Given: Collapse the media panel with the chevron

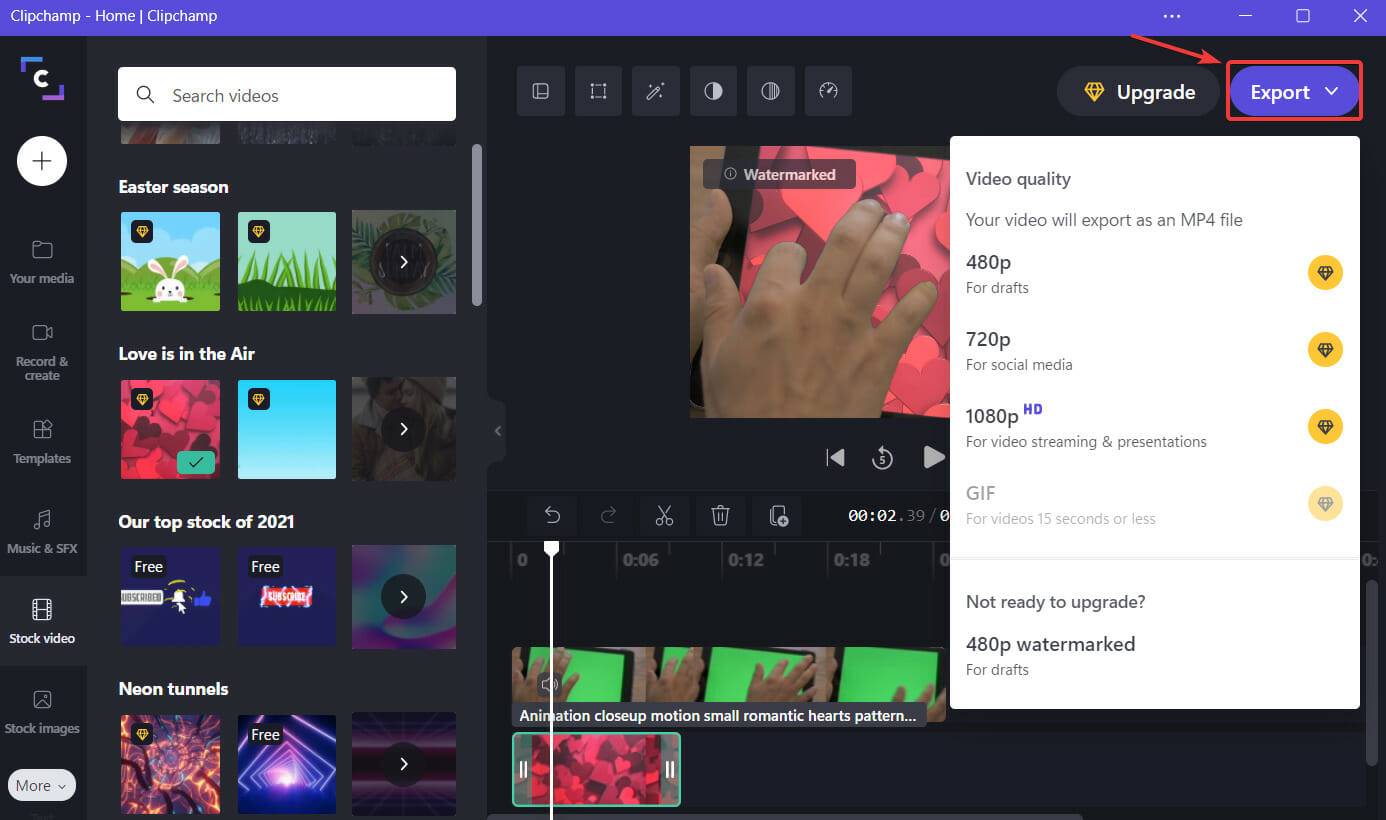Looking at the screenshot, I should point(497,430).
